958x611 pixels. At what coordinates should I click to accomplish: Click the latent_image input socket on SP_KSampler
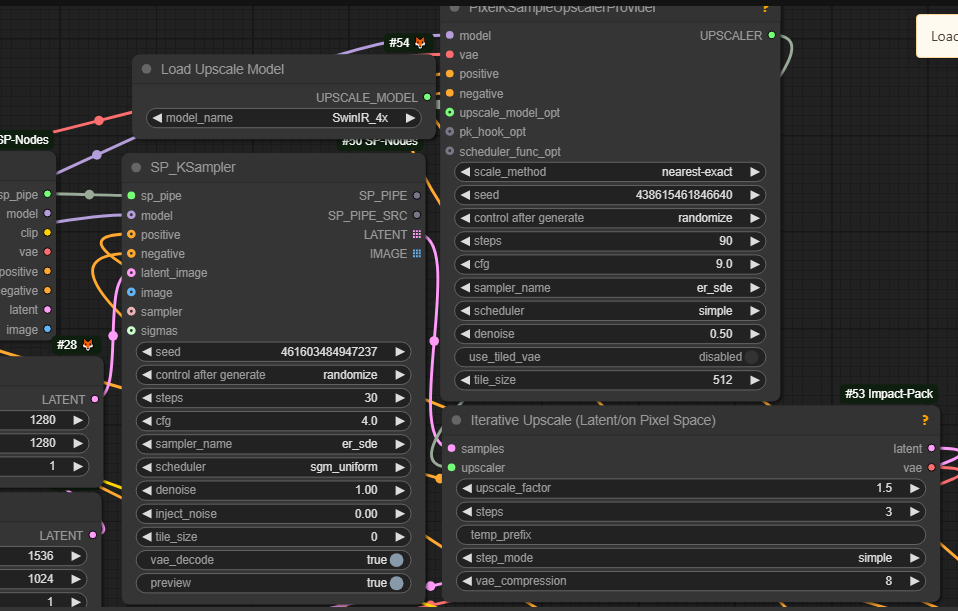tap(131, 273)
